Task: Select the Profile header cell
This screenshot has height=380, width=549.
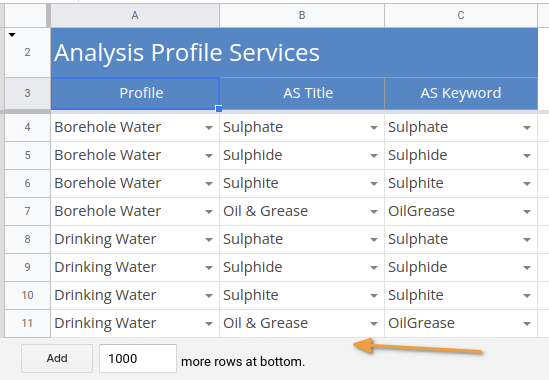Action: (x=135, y=94)
